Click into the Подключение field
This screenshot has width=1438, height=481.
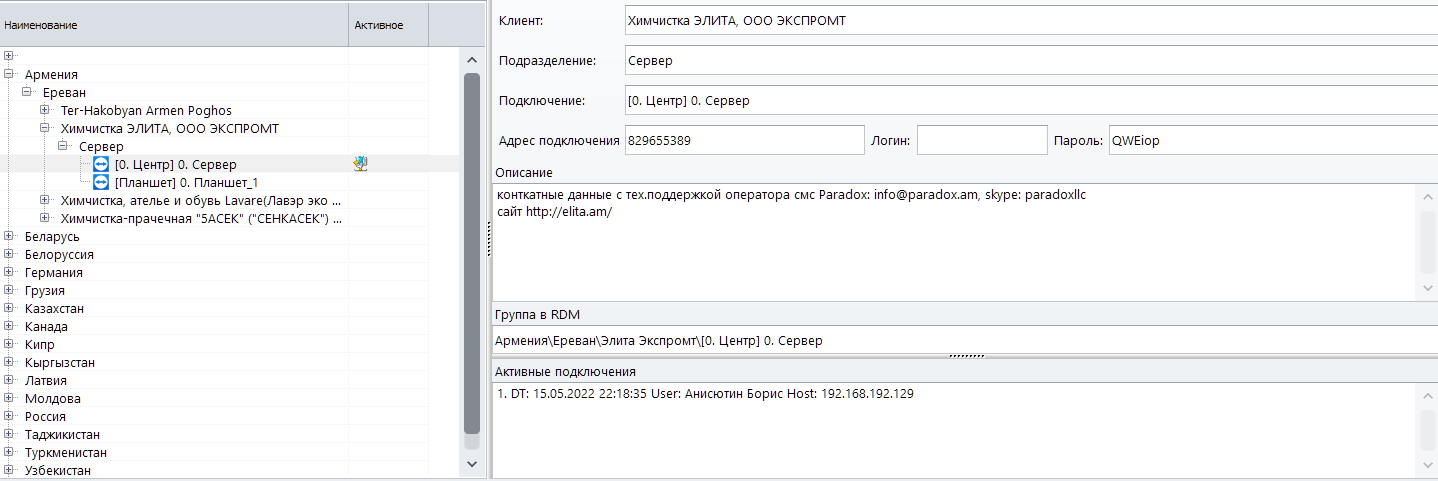(x=1031, y=100)
